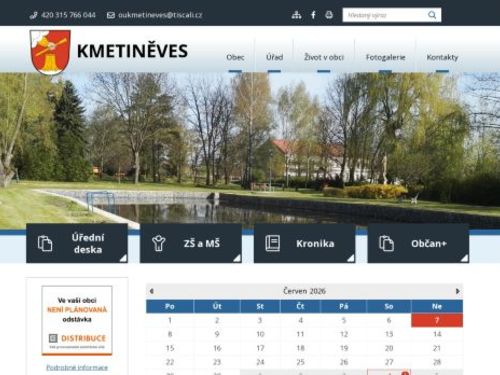Open the Fotogalerie menu
Viewport: 500px width, 375px height.
(x=385, y=57)
